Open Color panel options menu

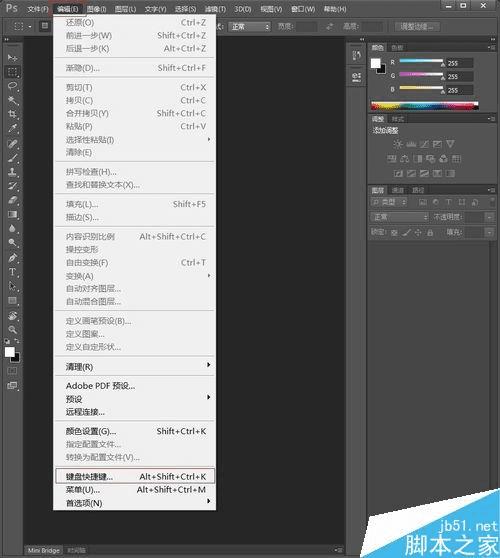(491, 47)
